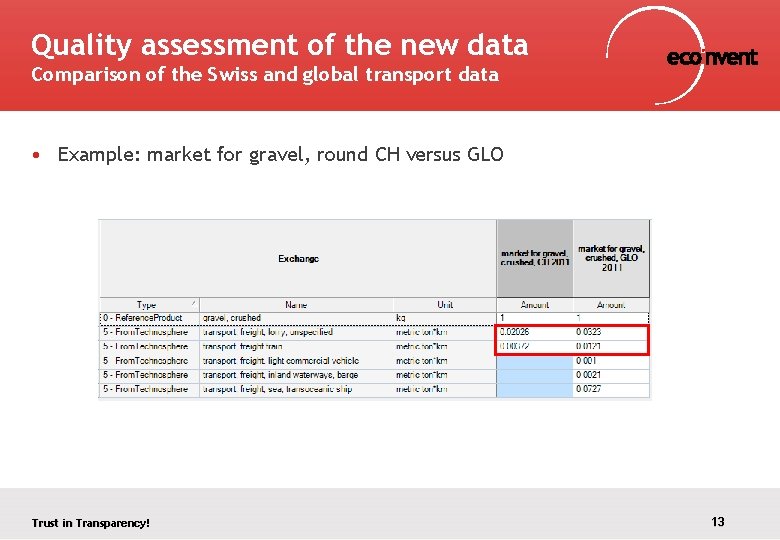The height and width of the screenshot is (540, 780).
Task: Click the '0.0323' amount cell
Action: click(x=611, y=332)
